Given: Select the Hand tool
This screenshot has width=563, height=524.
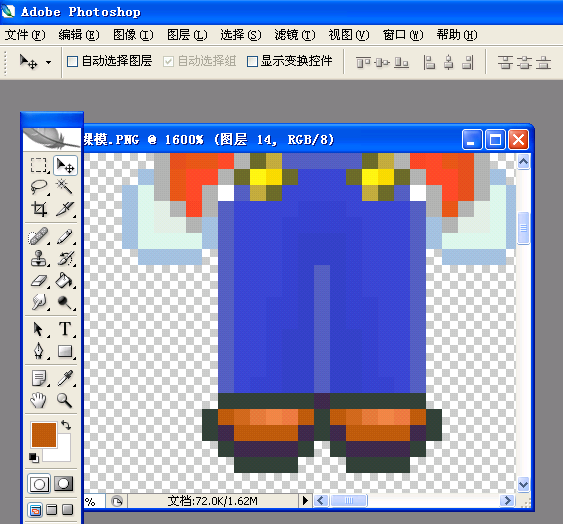Looking at the screenshot, I should coord(38,400).
